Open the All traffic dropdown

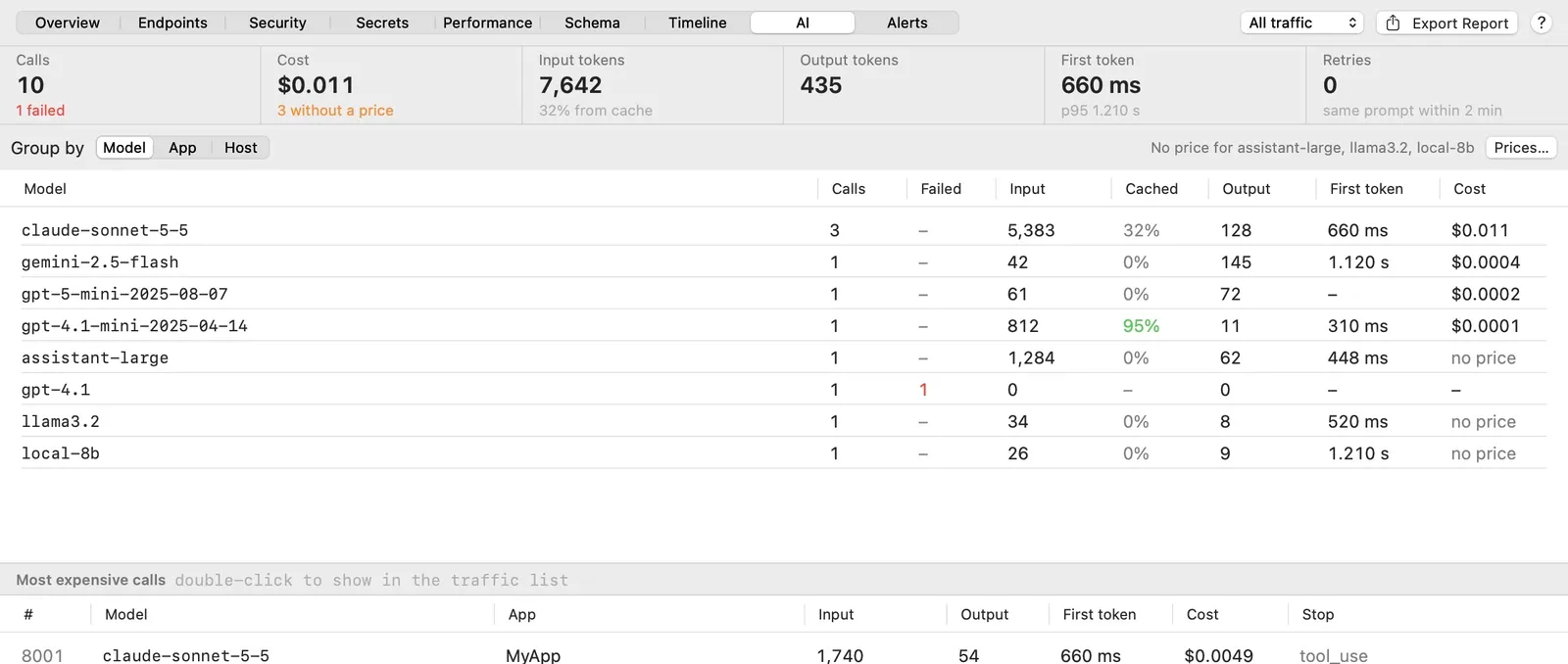[x=1302, y=23]
